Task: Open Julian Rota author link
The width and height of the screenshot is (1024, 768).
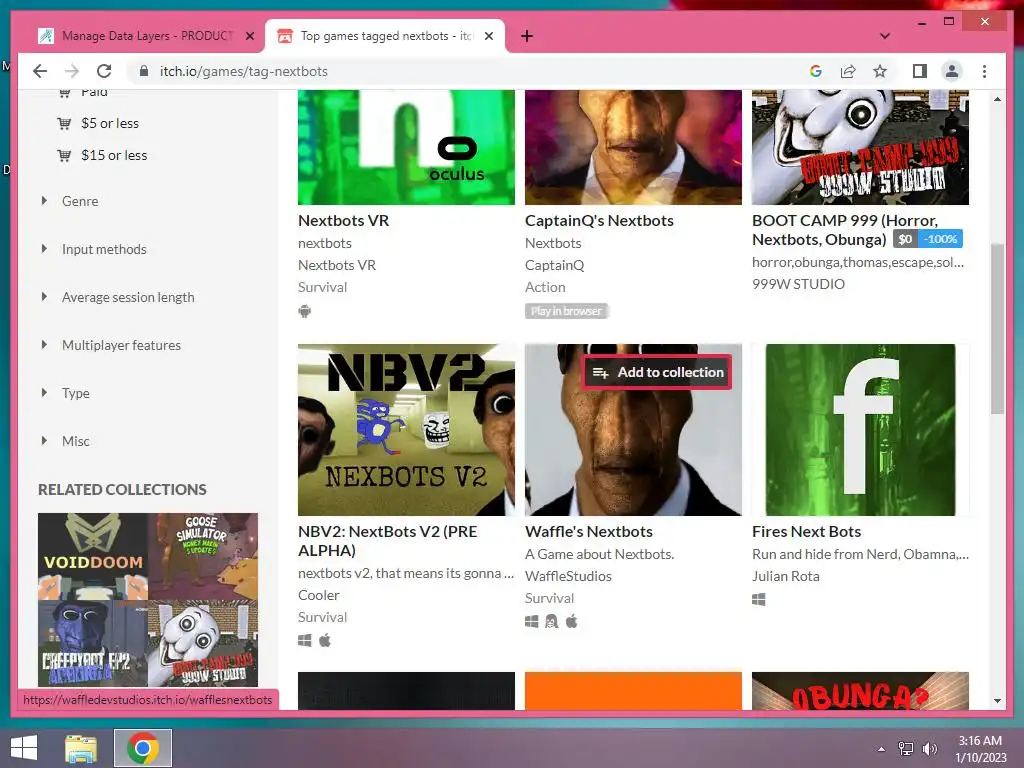Action: tap(786, 576)
